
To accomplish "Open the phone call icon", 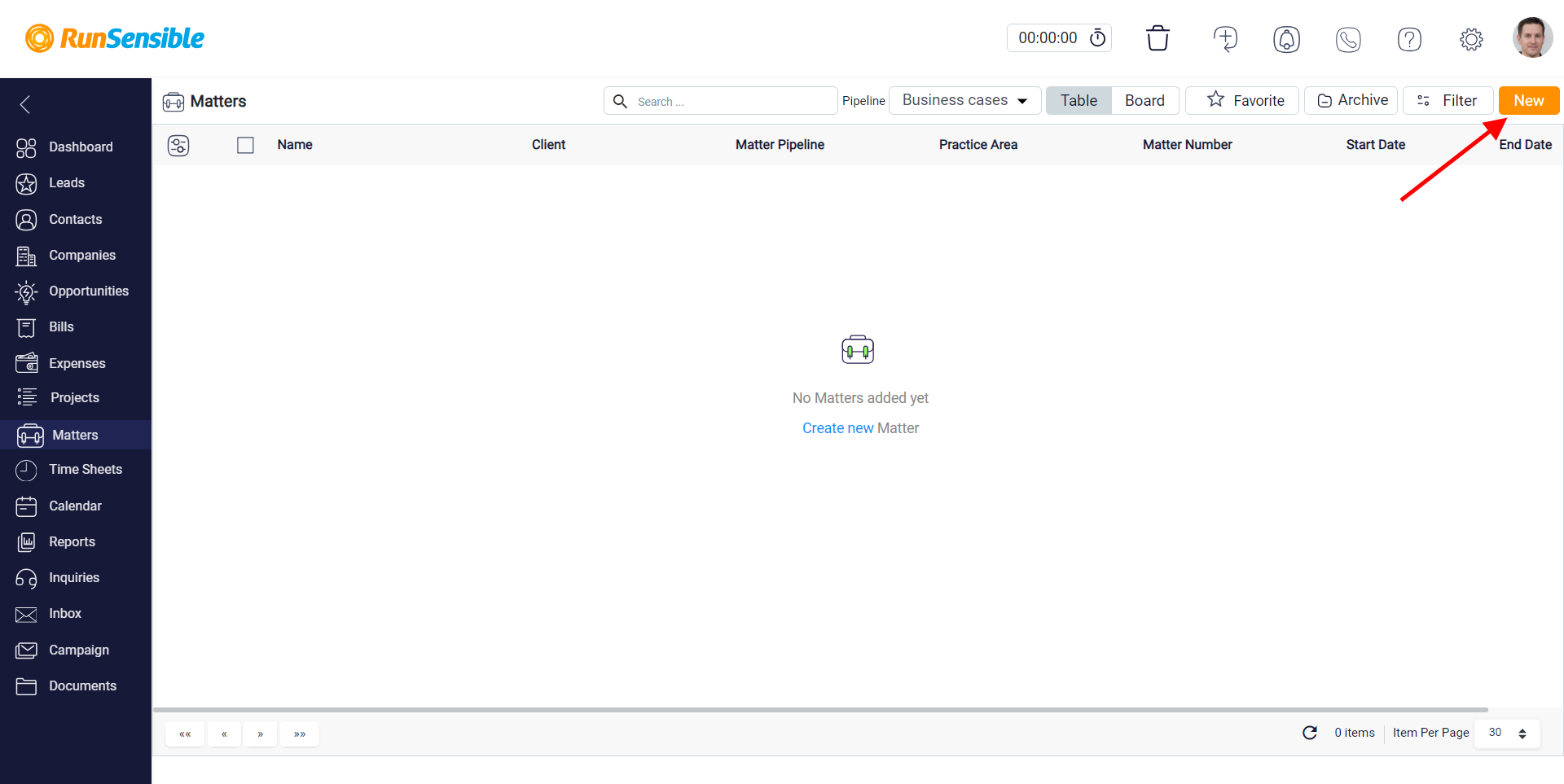I will [x=1348, y=39].
